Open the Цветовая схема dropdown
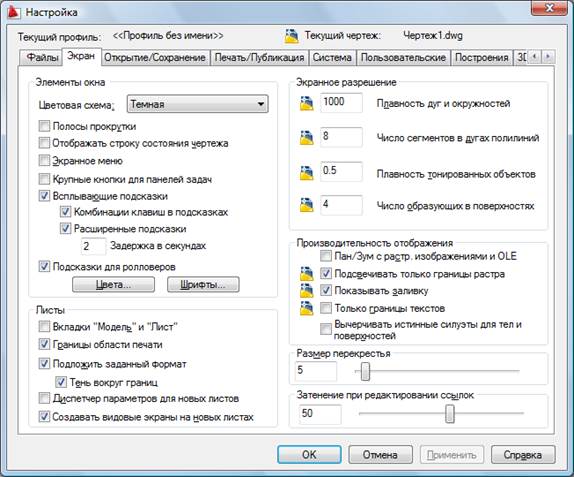This screenshot has width=574, height=477. click(197, 104)
